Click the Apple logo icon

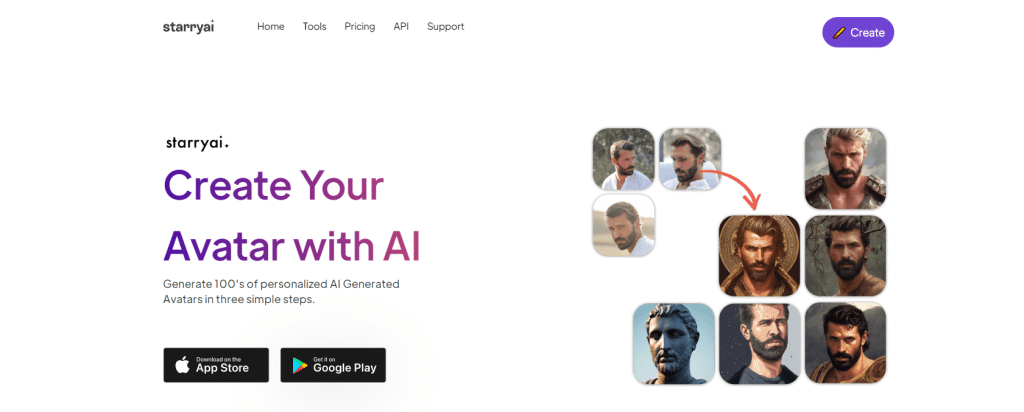click(183, 365)
